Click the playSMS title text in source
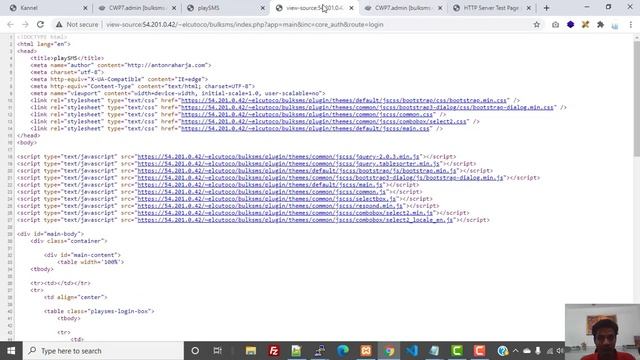The width and height of the screenshot is (640, 360). coord(65,58)
